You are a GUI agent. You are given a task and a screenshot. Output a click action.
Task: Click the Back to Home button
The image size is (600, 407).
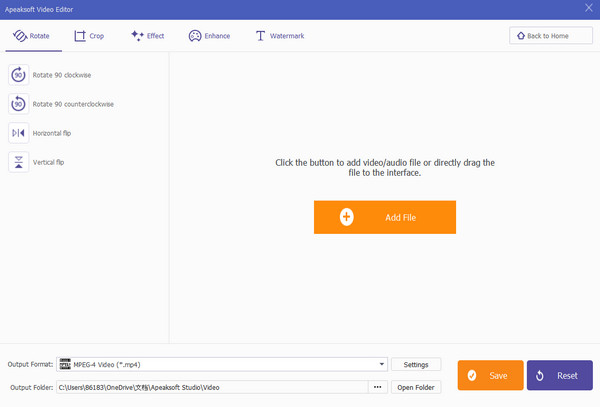pos(551,36)
